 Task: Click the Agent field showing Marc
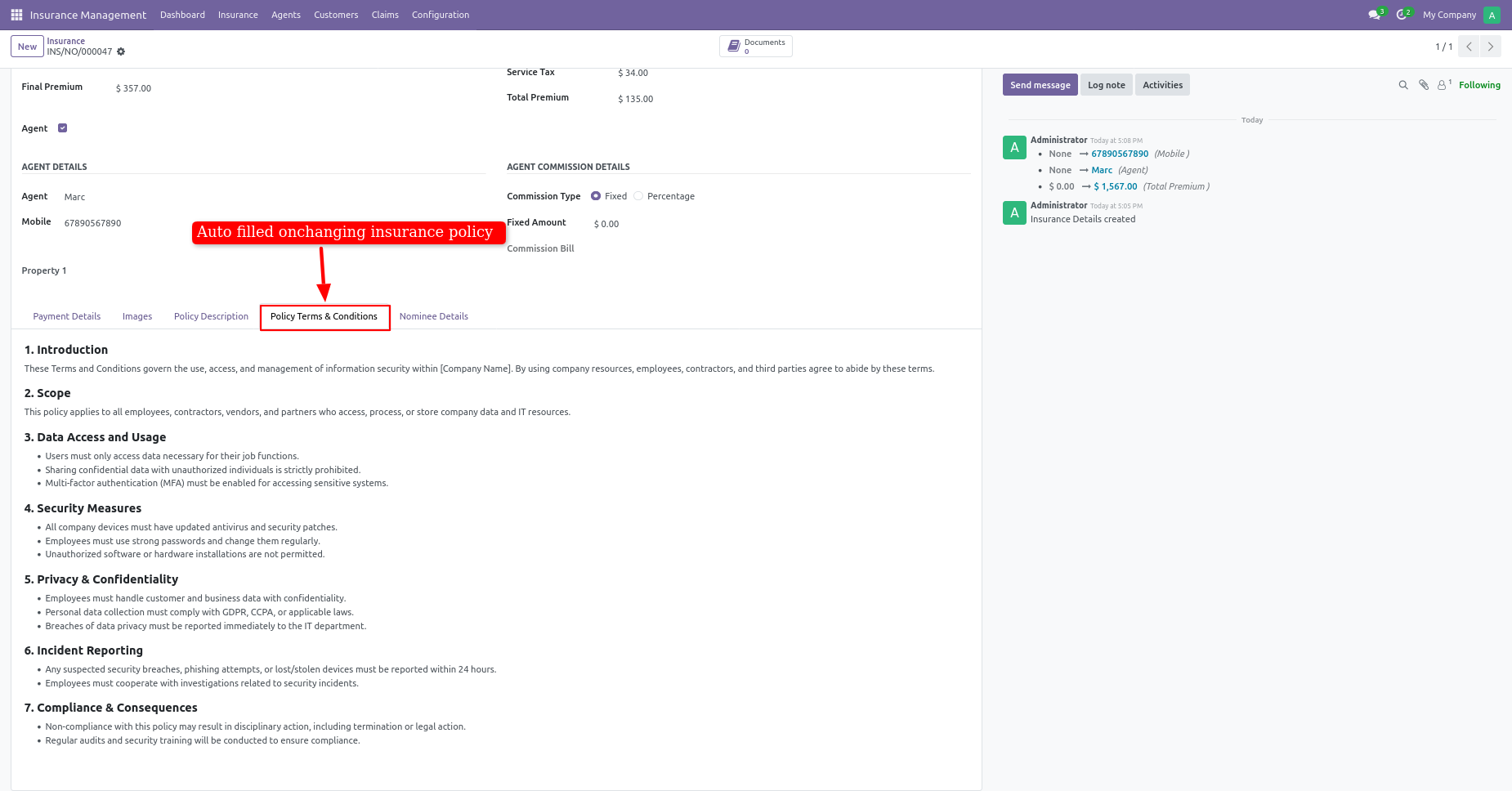tap(74, 197)
